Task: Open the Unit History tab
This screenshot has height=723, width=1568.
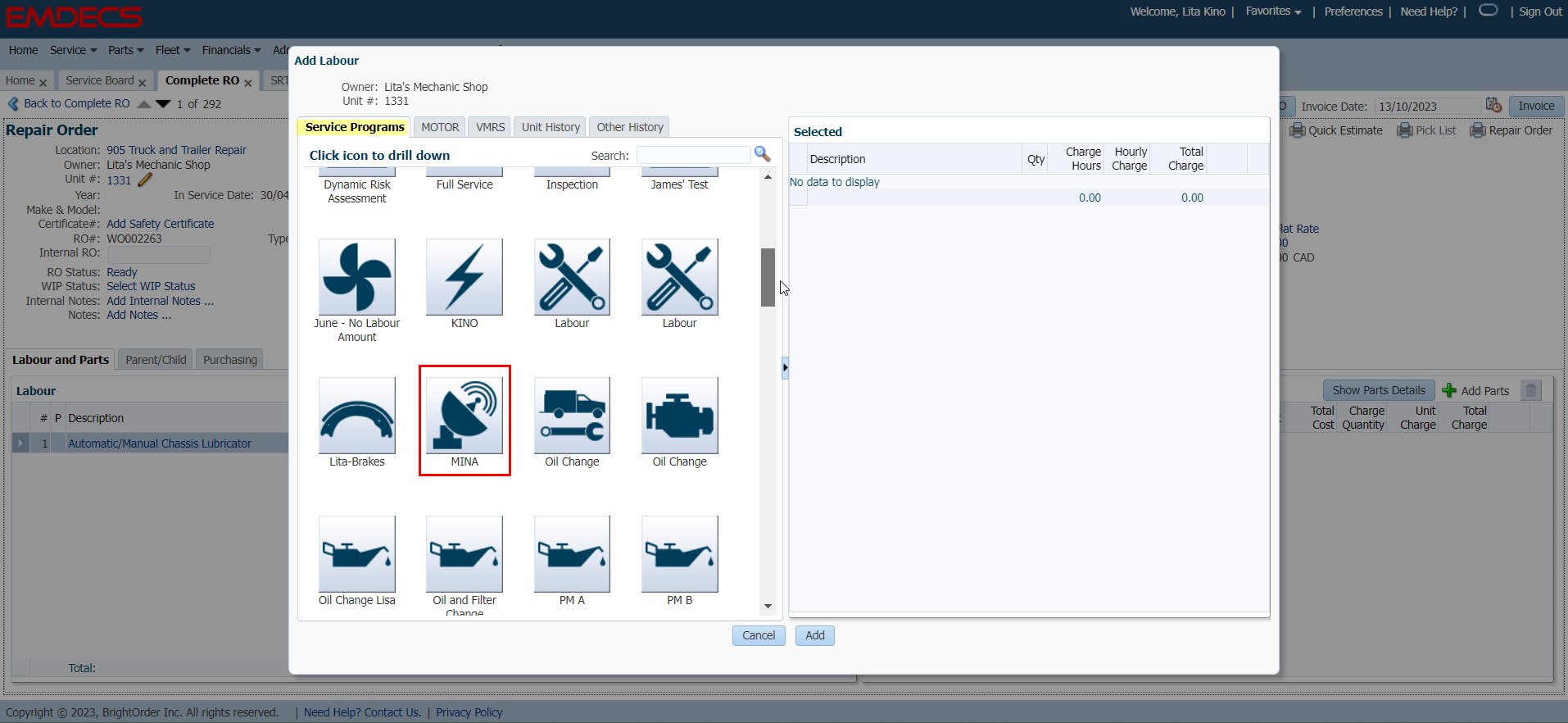Action: pos(551,127)
